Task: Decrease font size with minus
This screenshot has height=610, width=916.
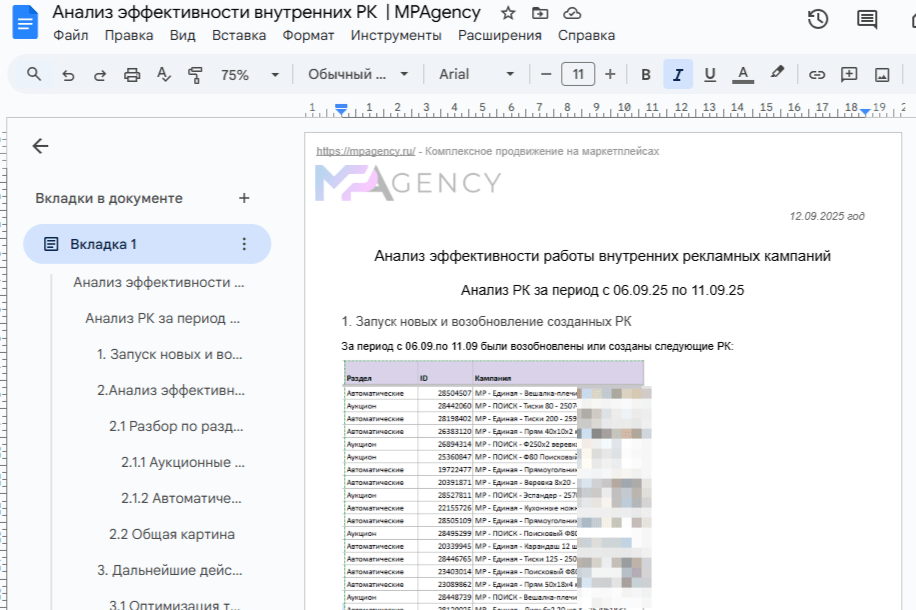Action: tap(546, 74)
